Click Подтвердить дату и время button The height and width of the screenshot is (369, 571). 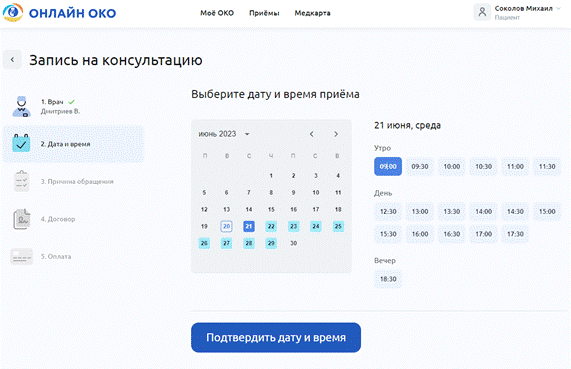[x=276, y=337]
